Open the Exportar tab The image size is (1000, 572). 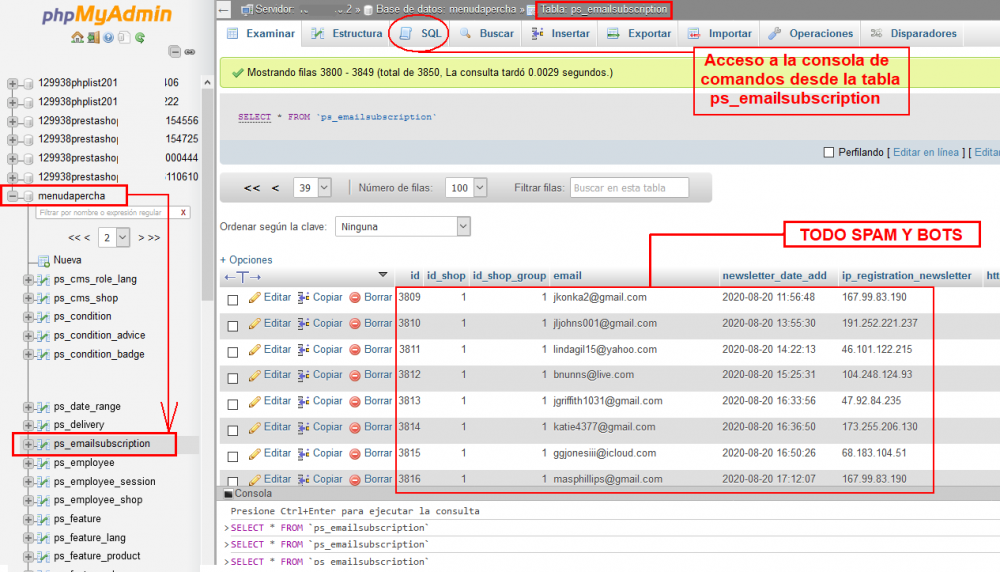coord(639,33)
